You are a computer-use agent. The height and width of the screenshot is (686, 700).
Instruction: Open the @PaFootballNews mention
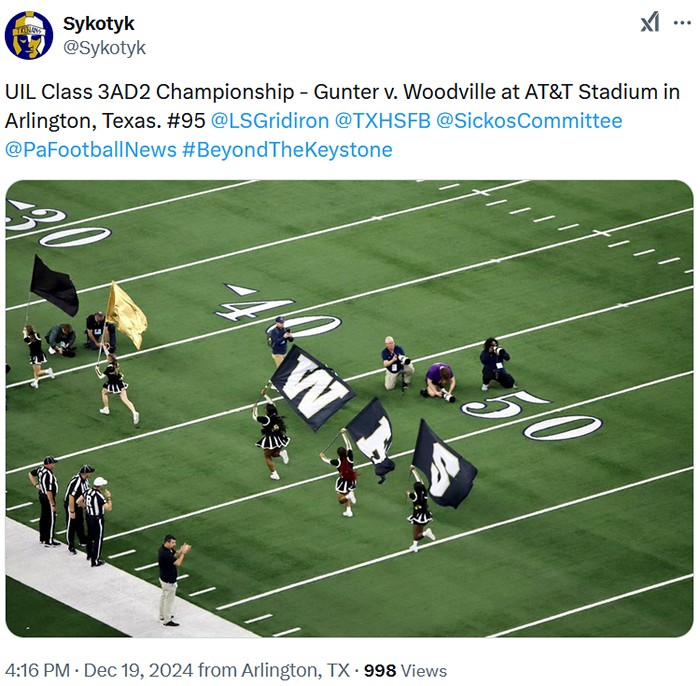click(x=91, y=150)
